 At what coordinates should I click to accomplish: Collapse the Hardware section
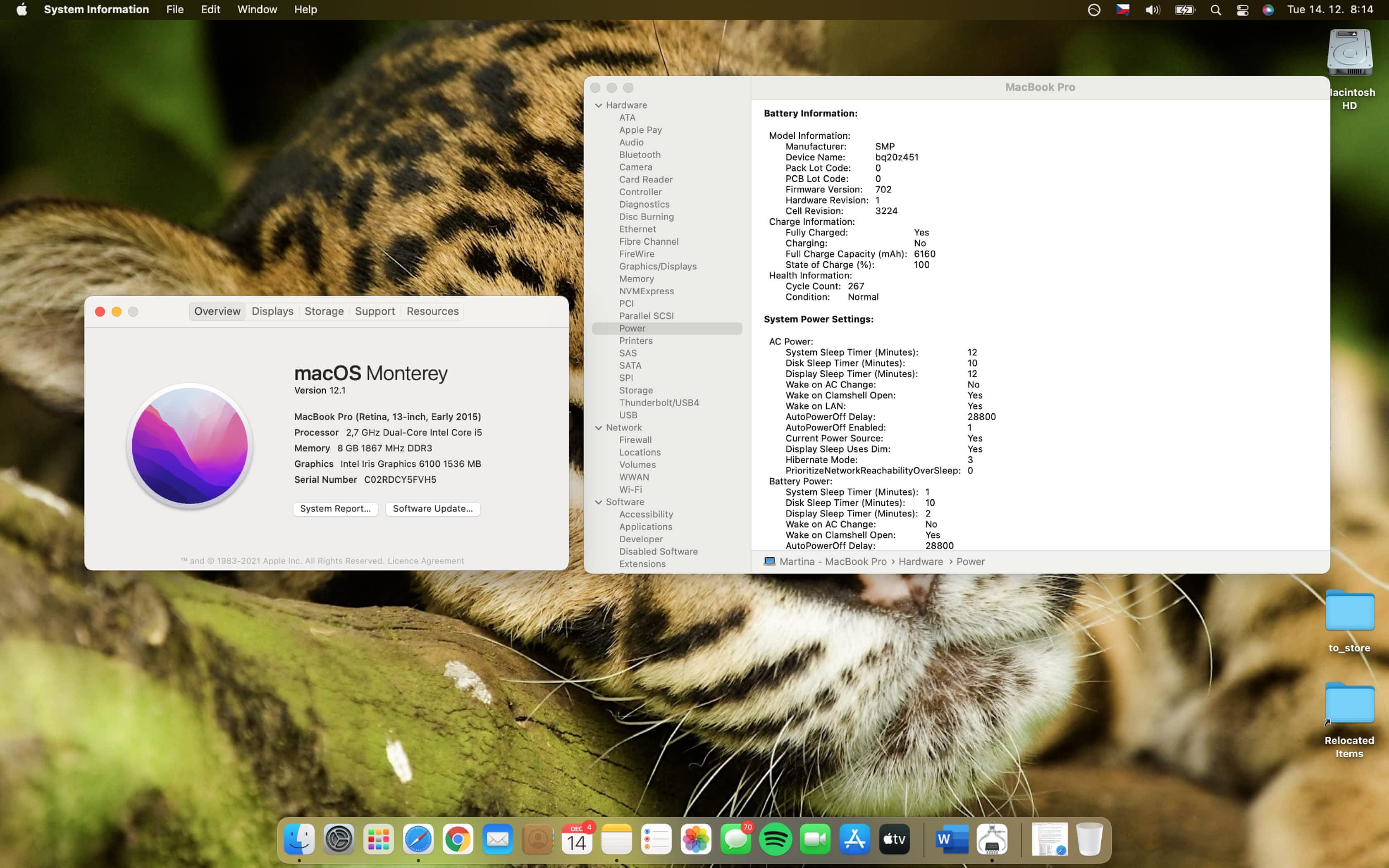pos(599,105)
